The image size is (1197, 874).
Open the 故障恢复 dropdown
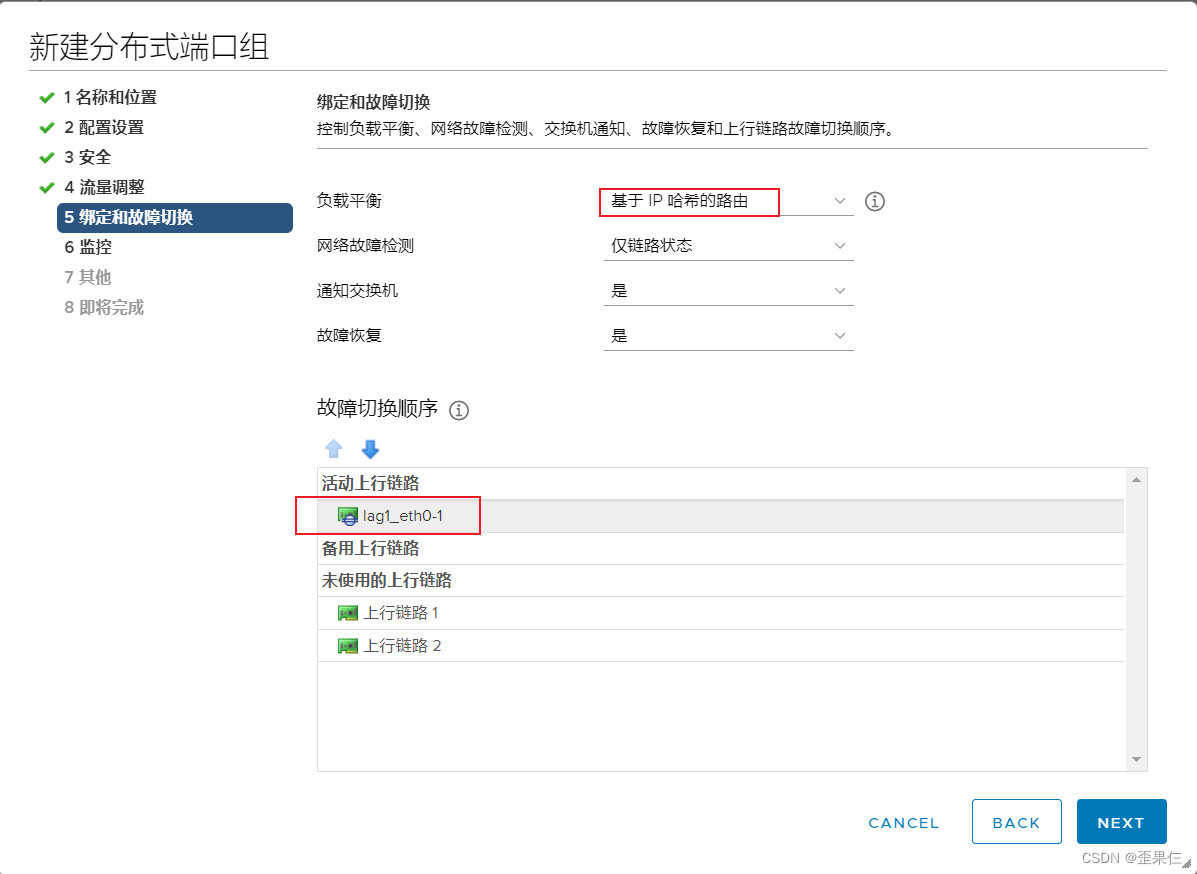(728, 336)
